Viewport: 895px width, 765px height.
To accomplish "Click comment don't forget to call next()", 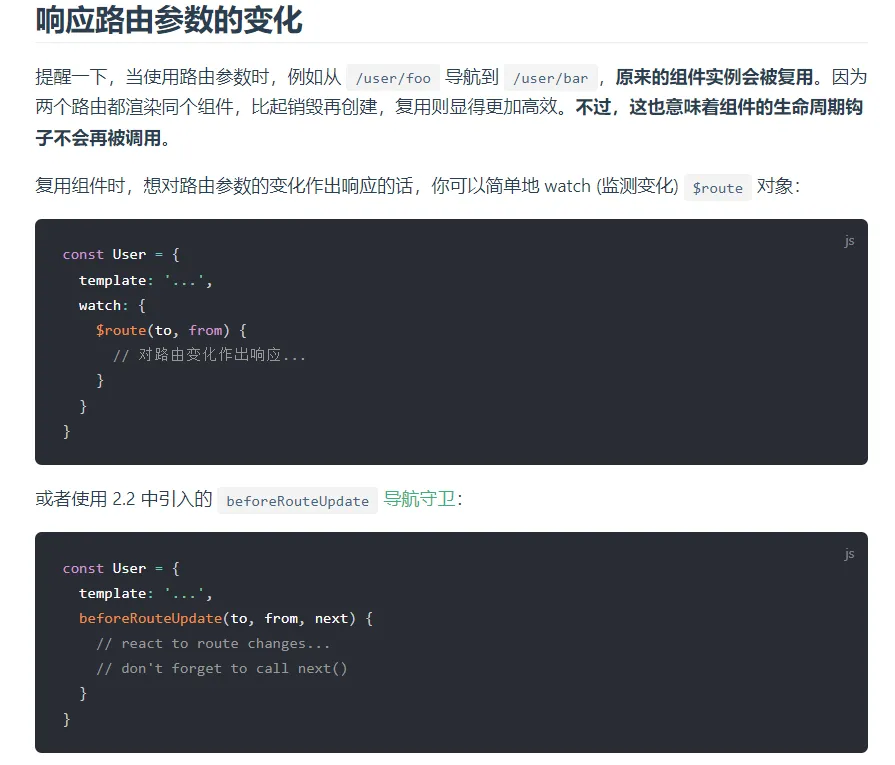I will [221, 669].
